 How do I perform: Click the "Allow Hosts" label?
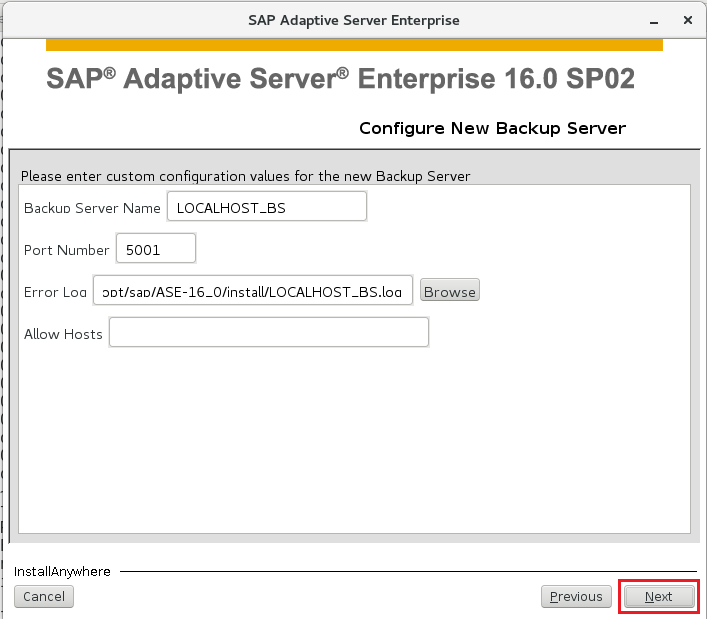63,334
